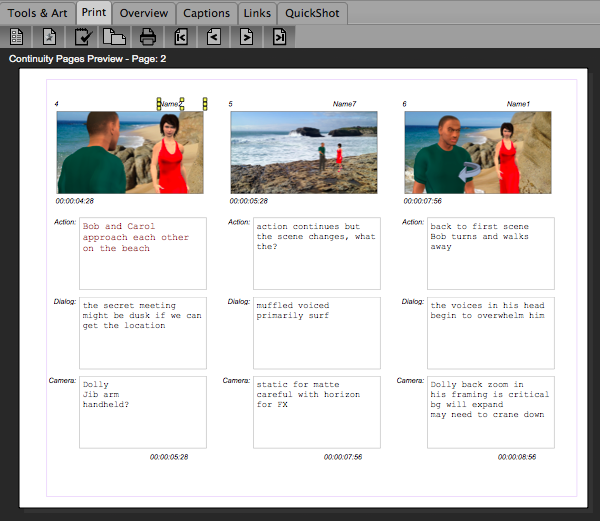The width and height of the screenshot is (600, 521).
Task: Switch to the Links tab
Action: coord(257,13)
